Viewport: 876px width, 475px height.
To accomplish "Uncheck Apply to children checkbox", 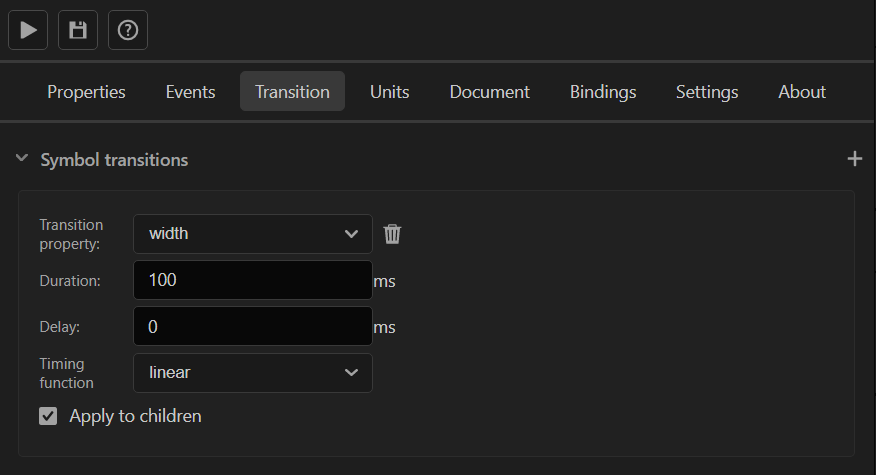I will 48,416.
